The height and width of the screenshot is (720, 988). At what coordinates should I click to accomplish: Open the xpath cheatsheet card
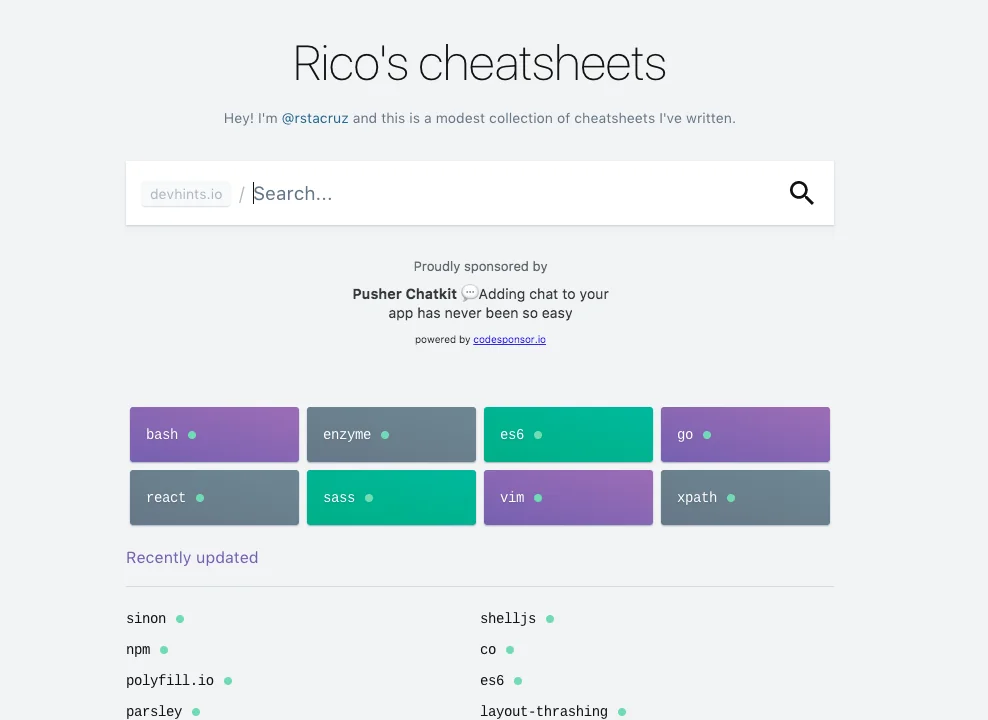pyautogui.click(x=745, y=497)
